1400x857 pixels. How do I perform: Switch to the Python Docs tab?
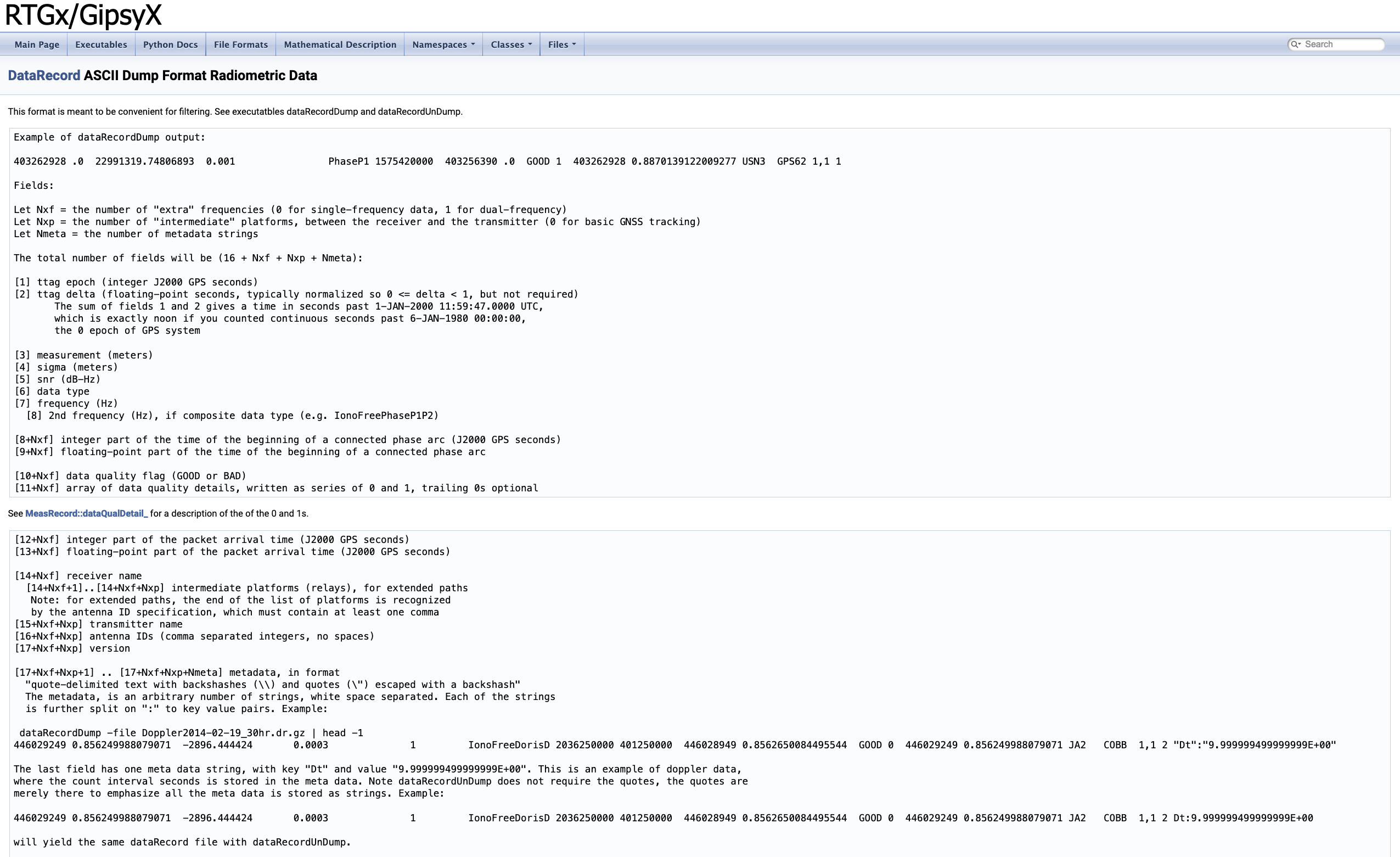[170, 44]
